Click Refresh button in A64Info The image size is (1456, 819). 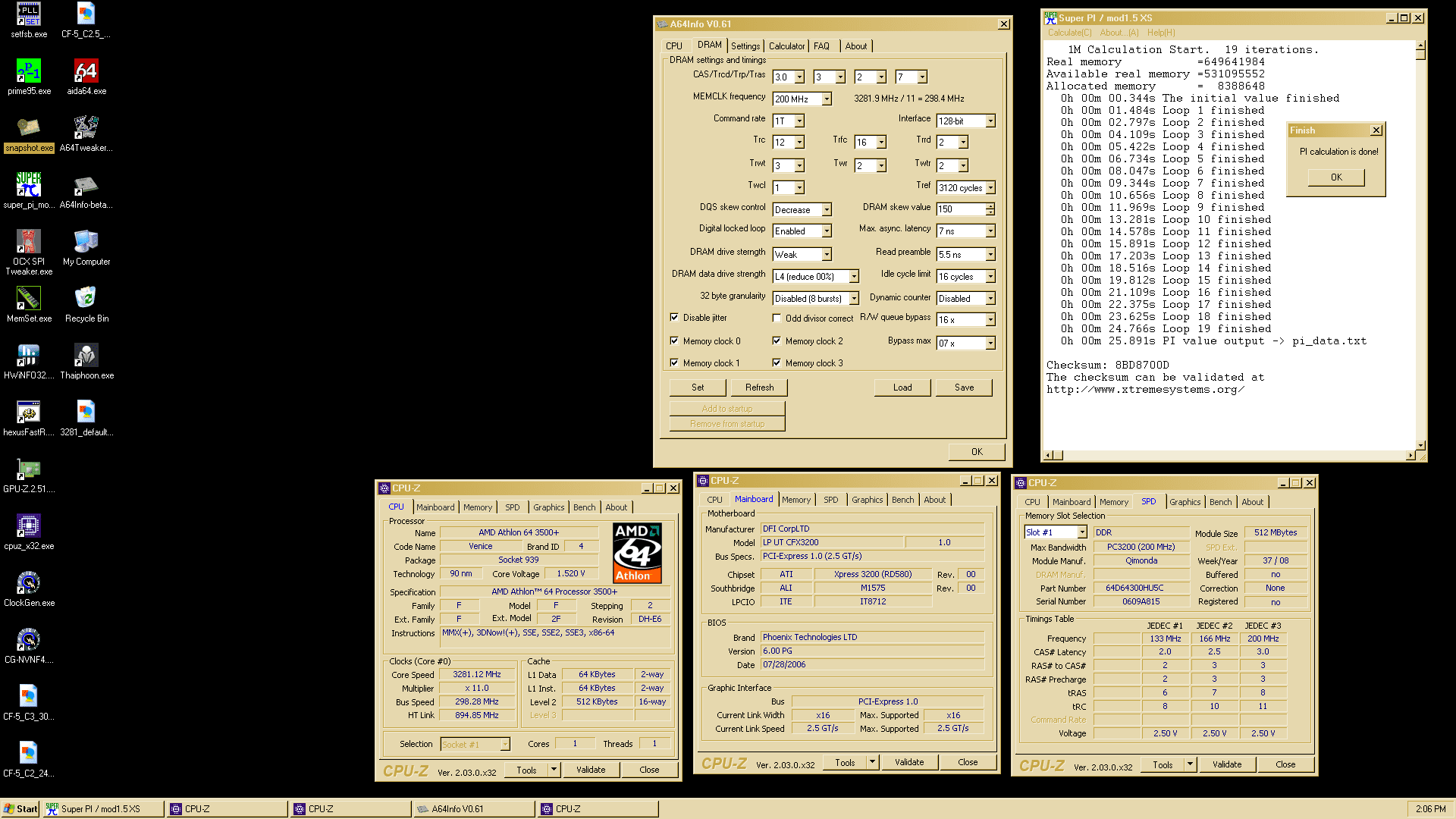[x=759, y=388]
